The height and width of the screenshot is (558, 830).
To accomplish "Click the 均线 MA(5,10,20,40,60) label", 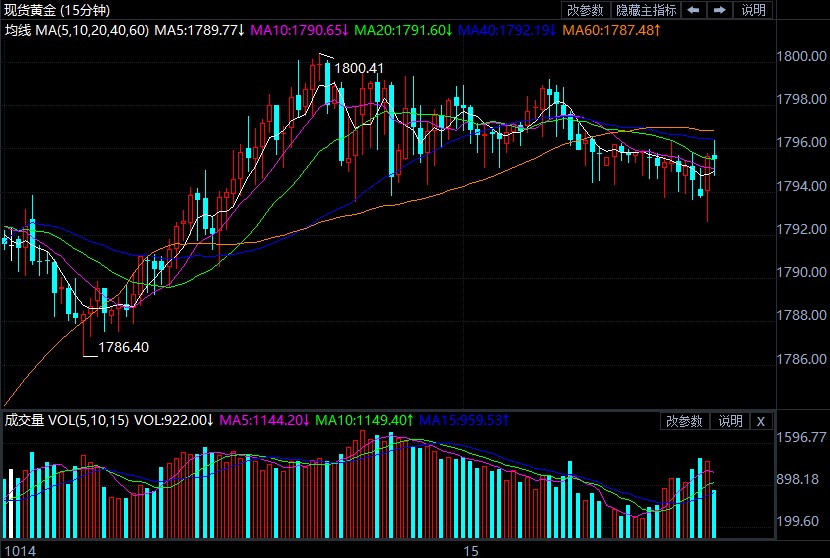I will 77,30.
